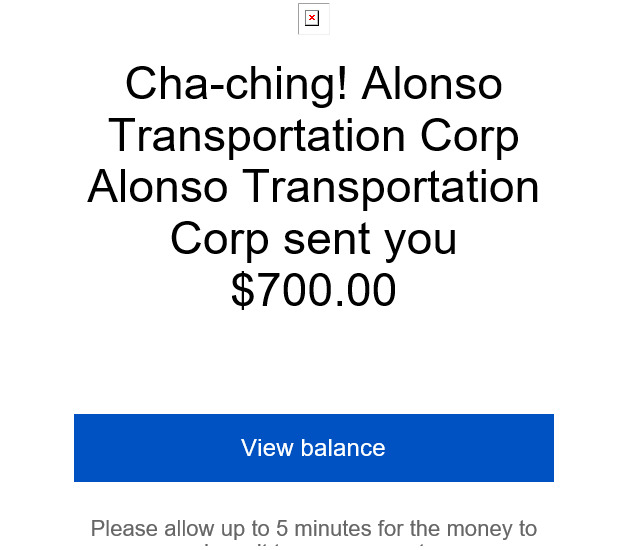The image size is (629, 550).
Task: Click the broken image placeholder icon
Action: [314, 19]
